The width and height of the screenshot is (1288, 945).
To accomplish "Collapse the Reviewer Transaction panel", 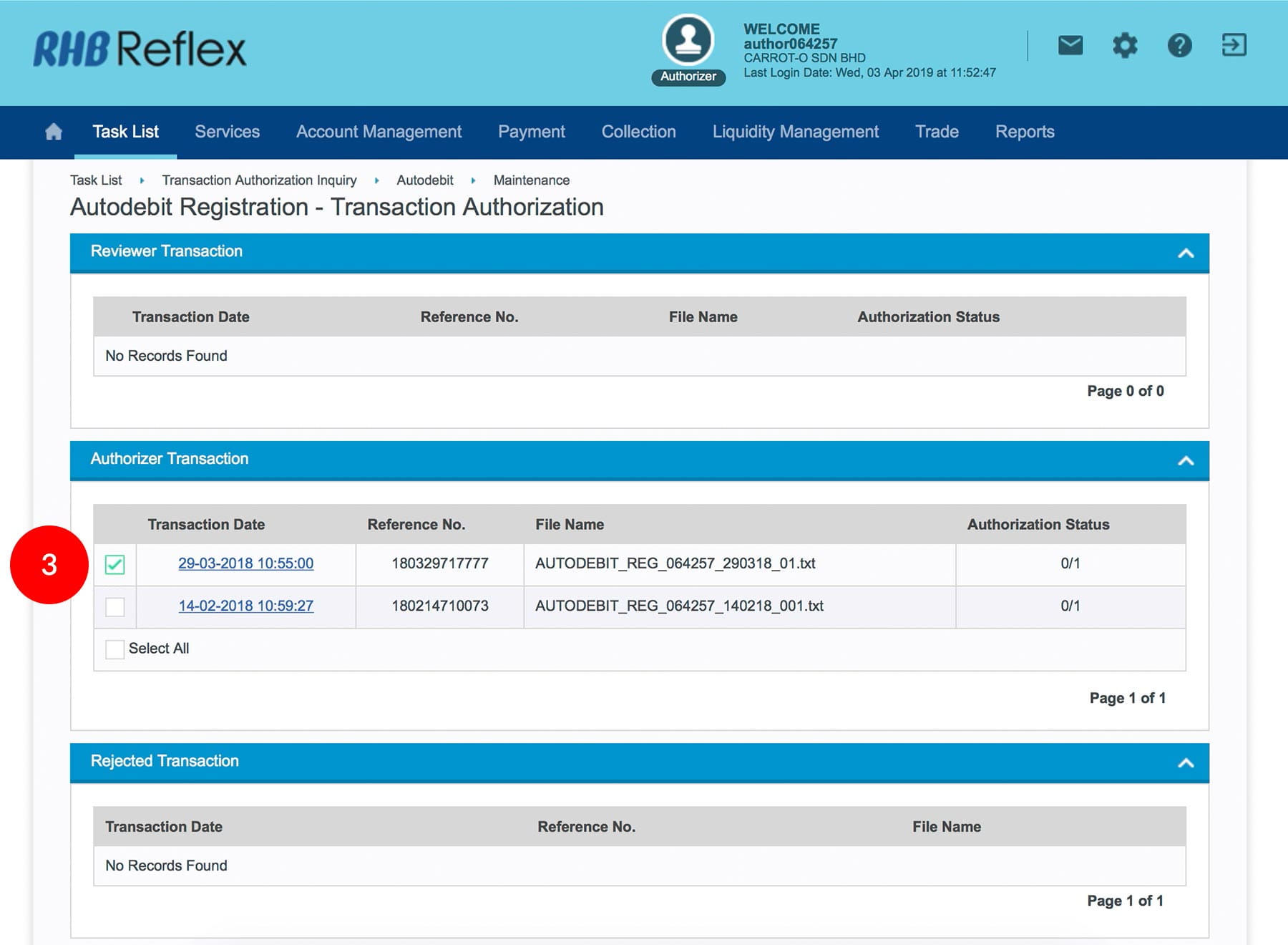I will [1185, 253].
